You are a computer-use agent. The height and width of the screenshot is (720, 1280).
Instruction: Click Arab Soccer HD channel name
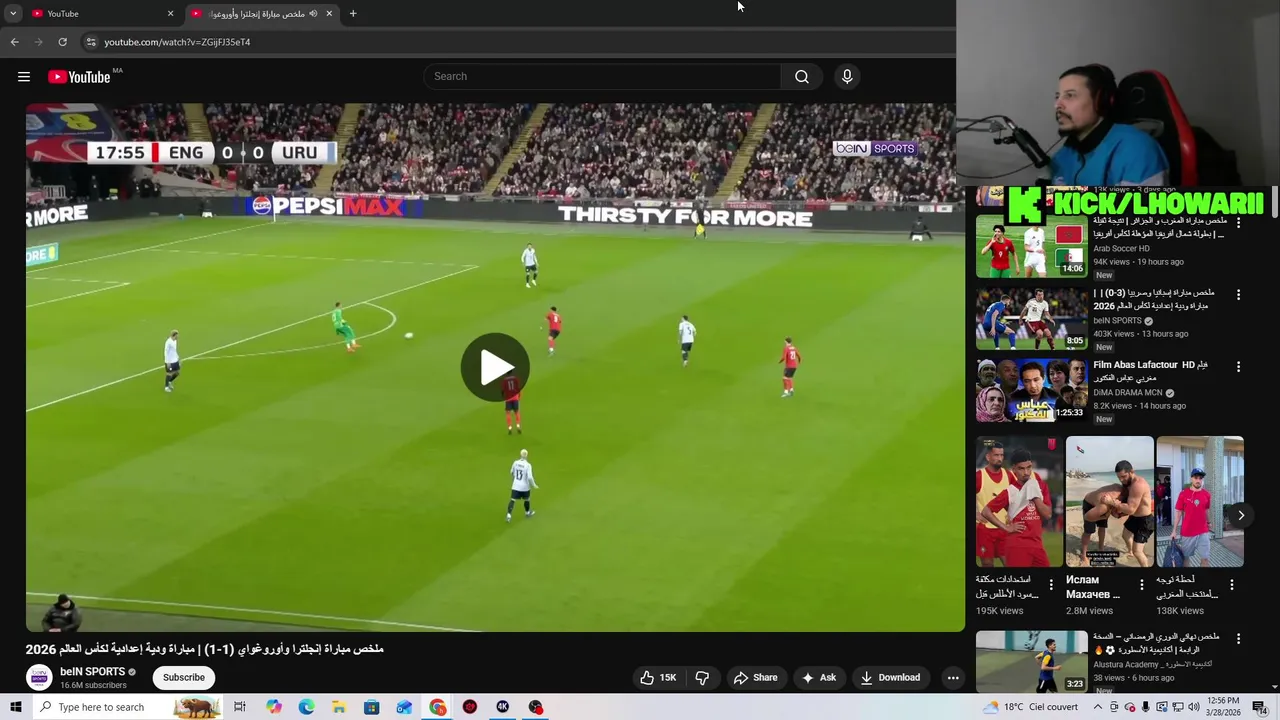click(x=1121, y=249)
